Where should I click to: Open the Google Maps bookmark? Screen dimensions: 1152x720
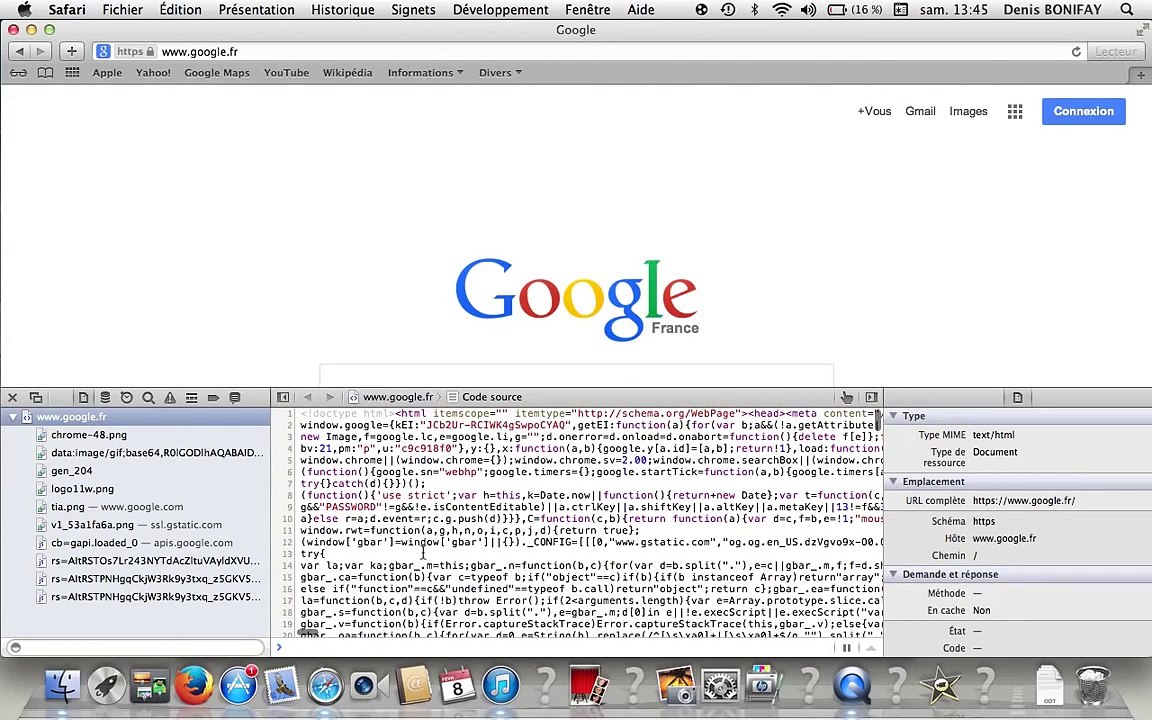click(x=217, y=73)
